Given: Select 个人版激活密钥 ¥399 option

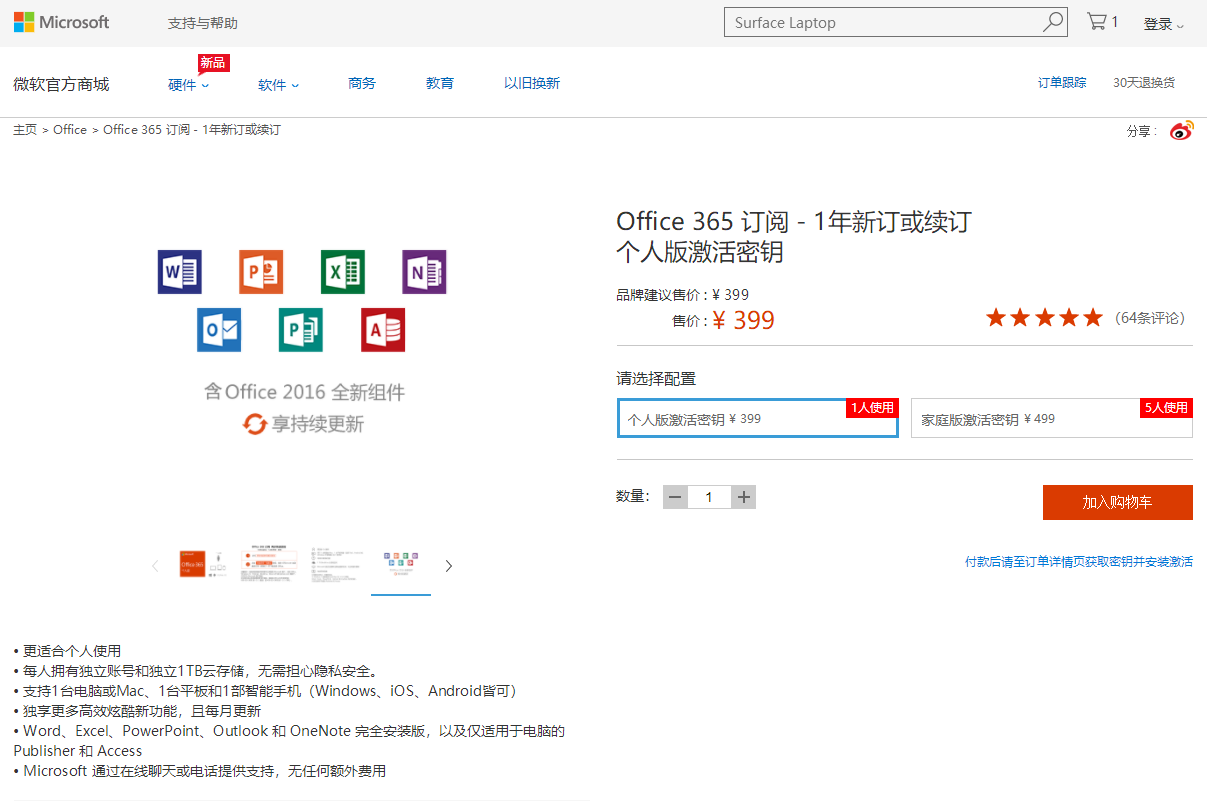Looking at the screenshot, I should pyautogui.click(x=757, y=419).
